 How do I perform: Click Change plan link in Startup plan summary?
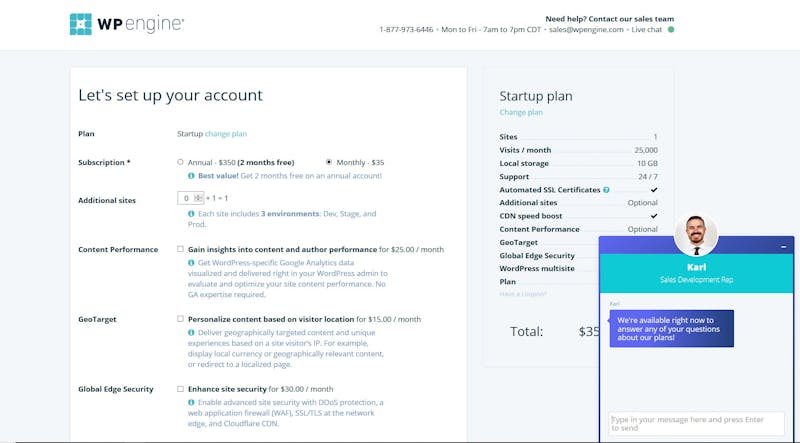(521, 112)
